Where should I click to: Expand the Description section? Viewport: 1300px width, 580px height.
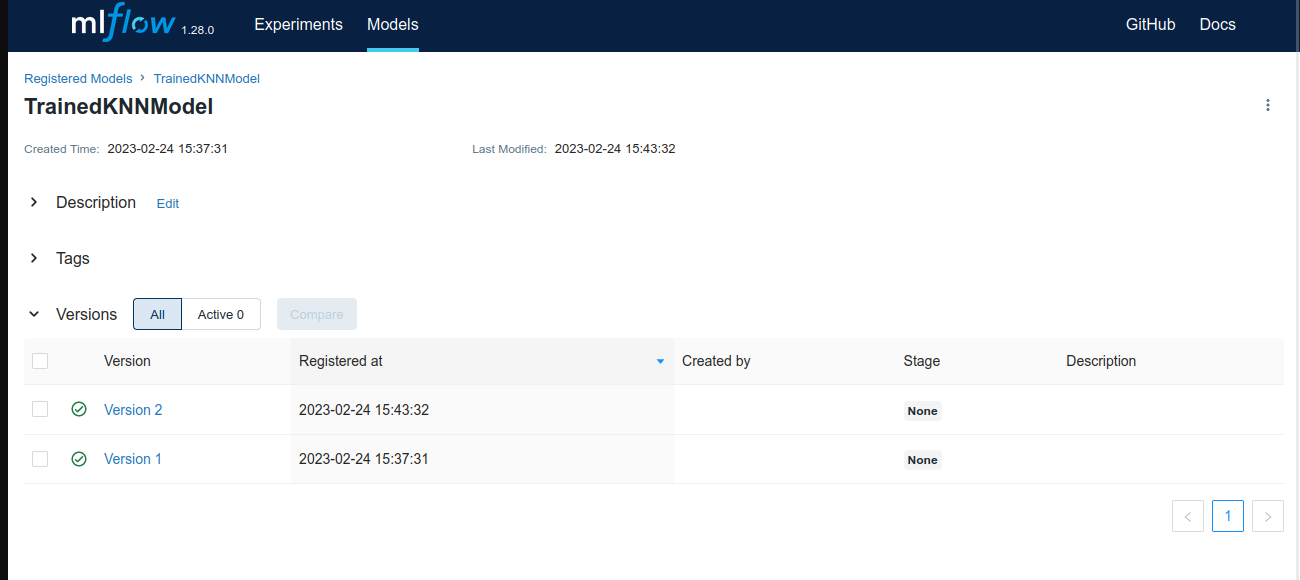pos(34,202)
